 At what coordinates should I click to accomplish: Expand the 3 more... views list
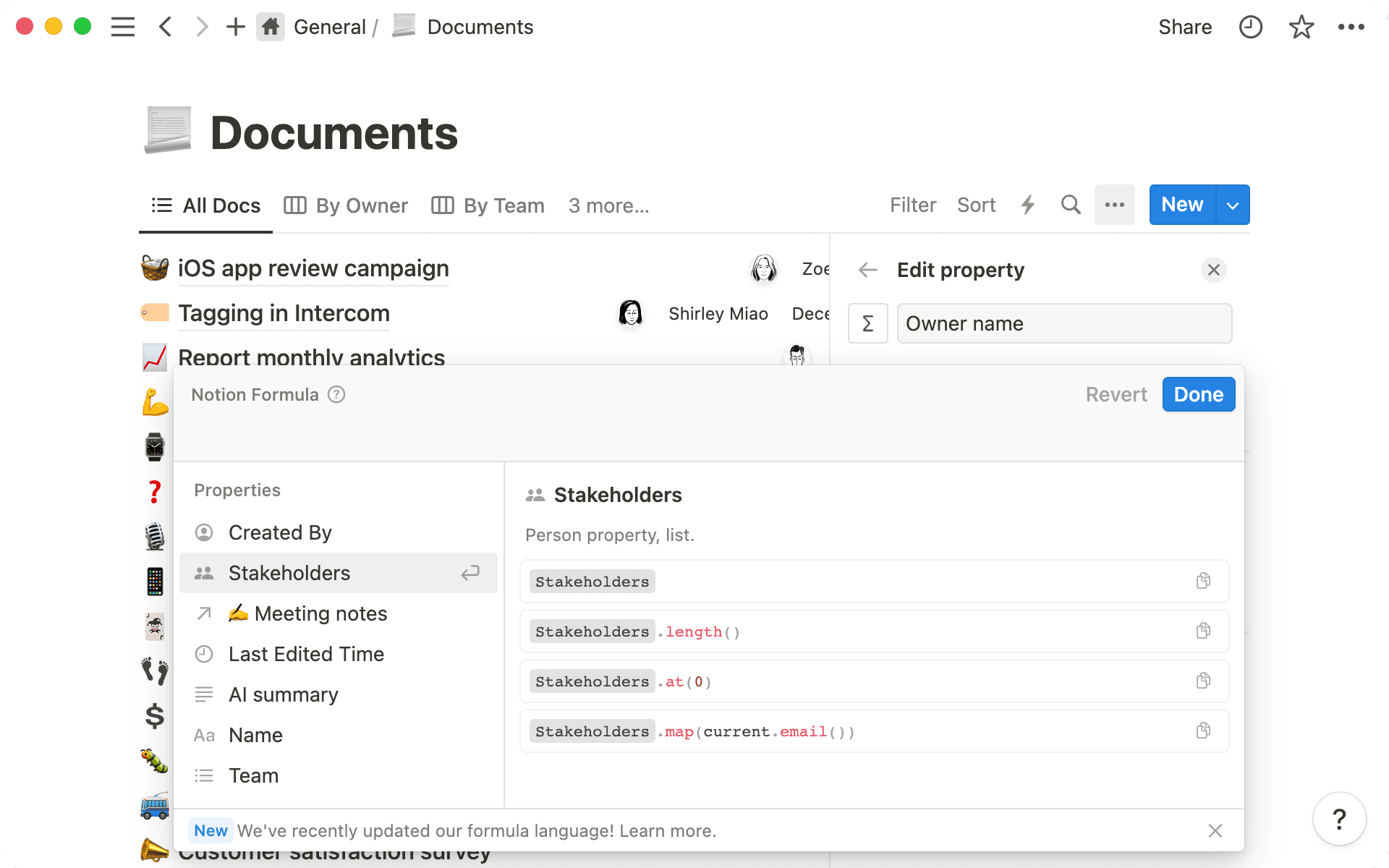click(x=608, y=205)
